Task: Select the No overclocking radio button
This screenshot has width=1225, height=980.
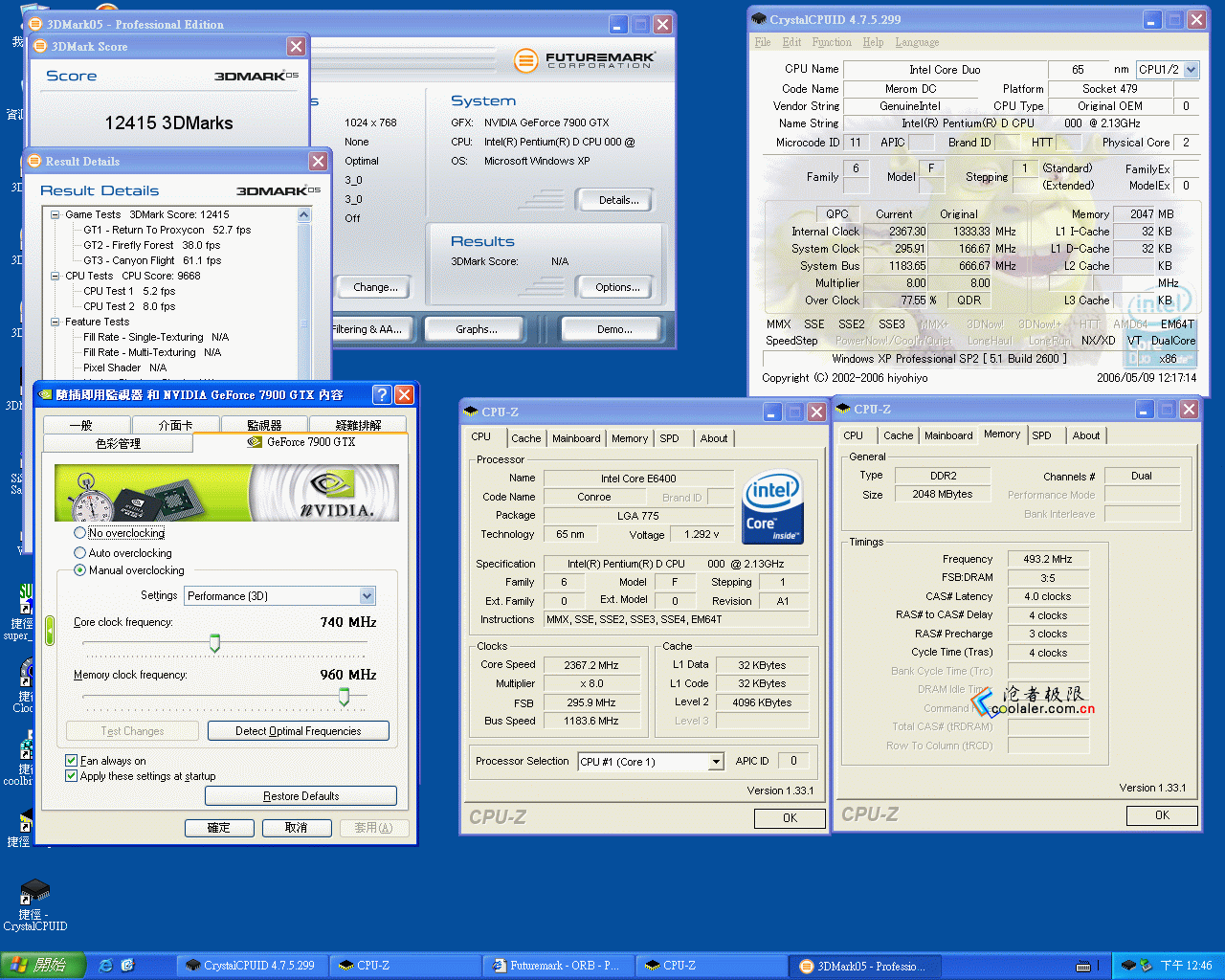Action: pyautogui.click(x=80, y=533)
